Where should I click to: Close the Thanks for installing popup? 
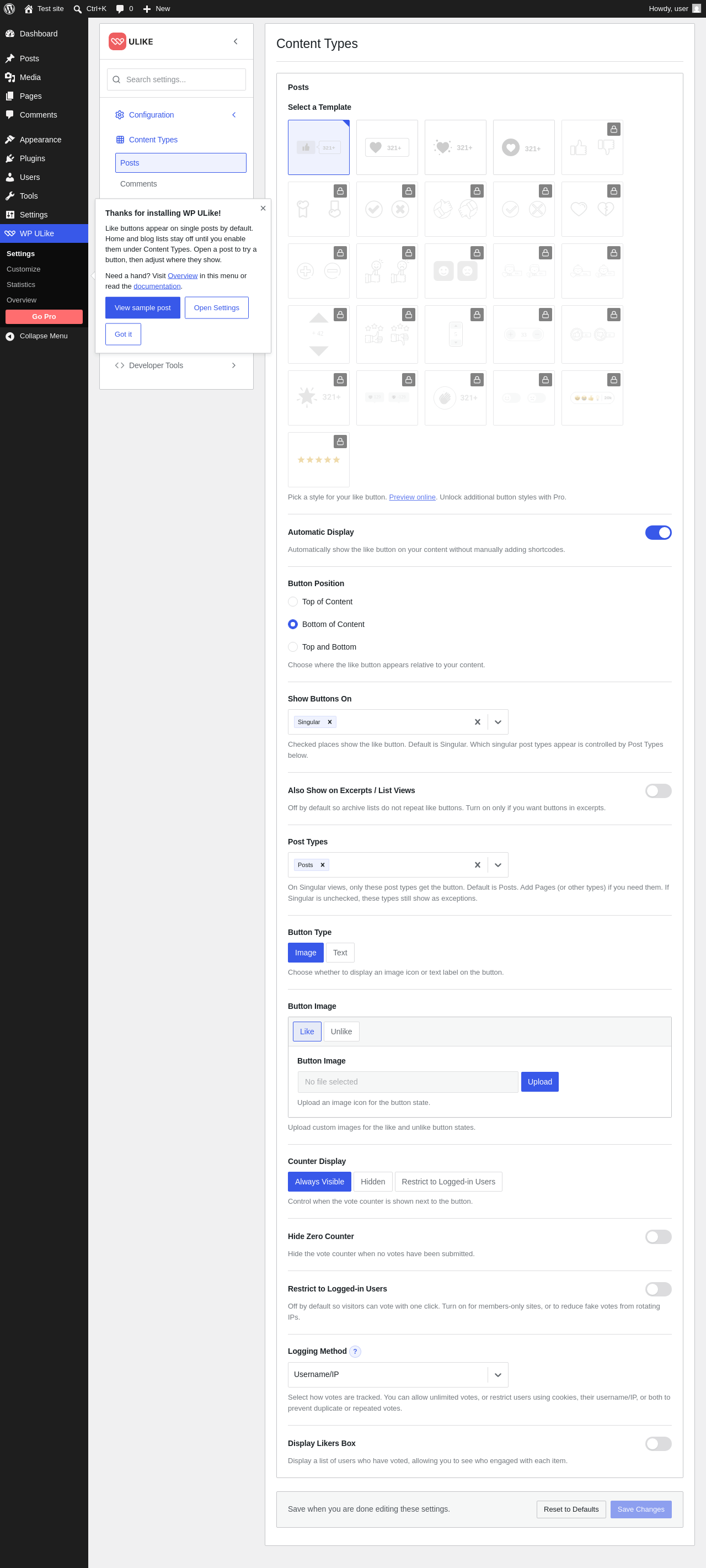[x=263, y=208]
